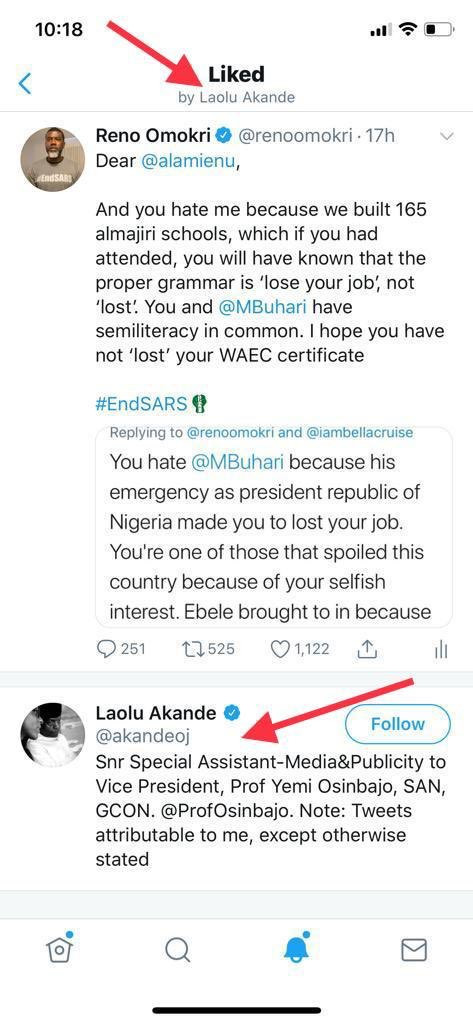Like the tweet with the 1,122 heart icon

click(x=300, y=648)
